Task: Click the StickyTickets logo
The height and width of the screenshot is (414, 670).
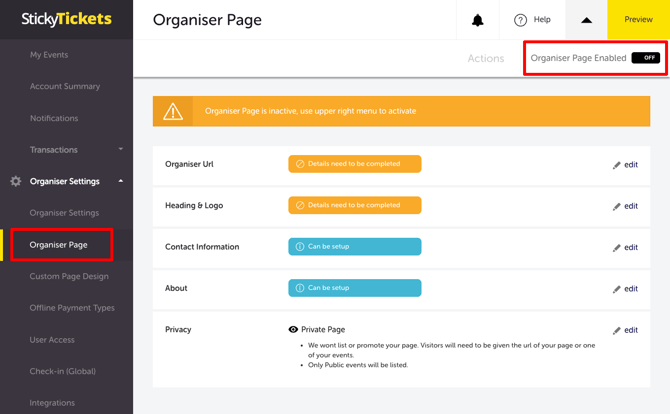Action: [66, 19]
